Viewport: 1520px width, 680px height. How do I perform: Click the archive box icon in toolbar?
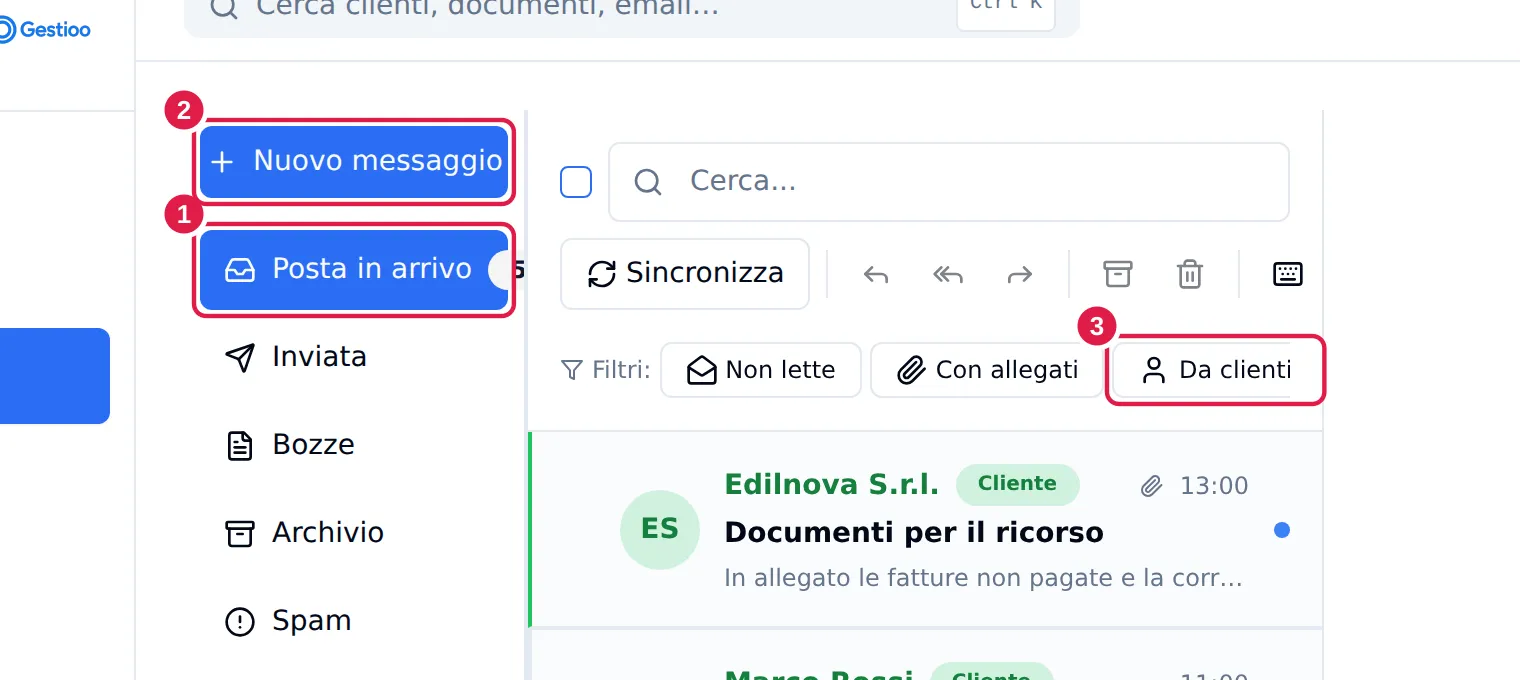click(1118, 274)
